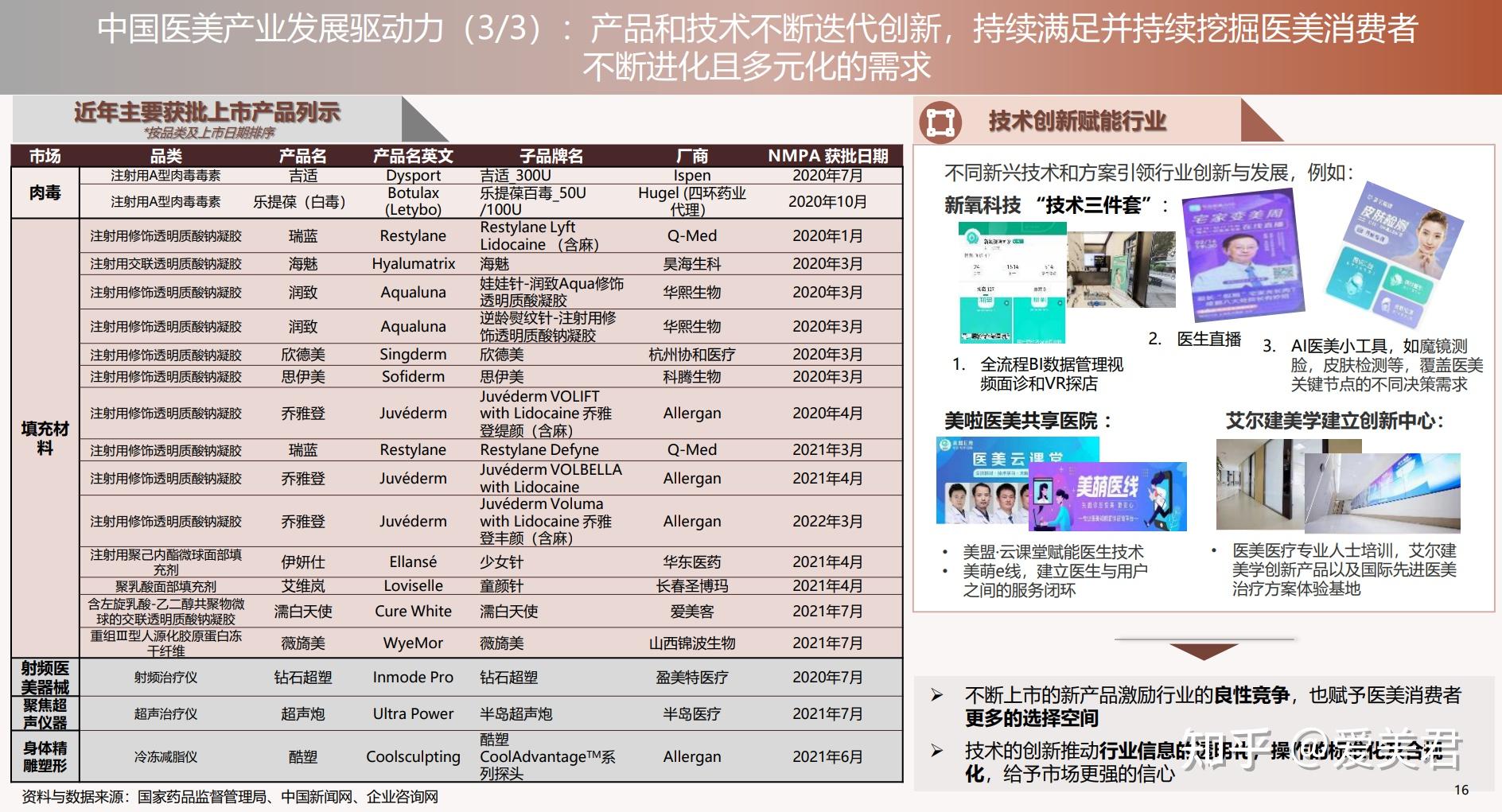Select the Juvéderm VOLBELLA sub-brand cell

pos(551,478)
